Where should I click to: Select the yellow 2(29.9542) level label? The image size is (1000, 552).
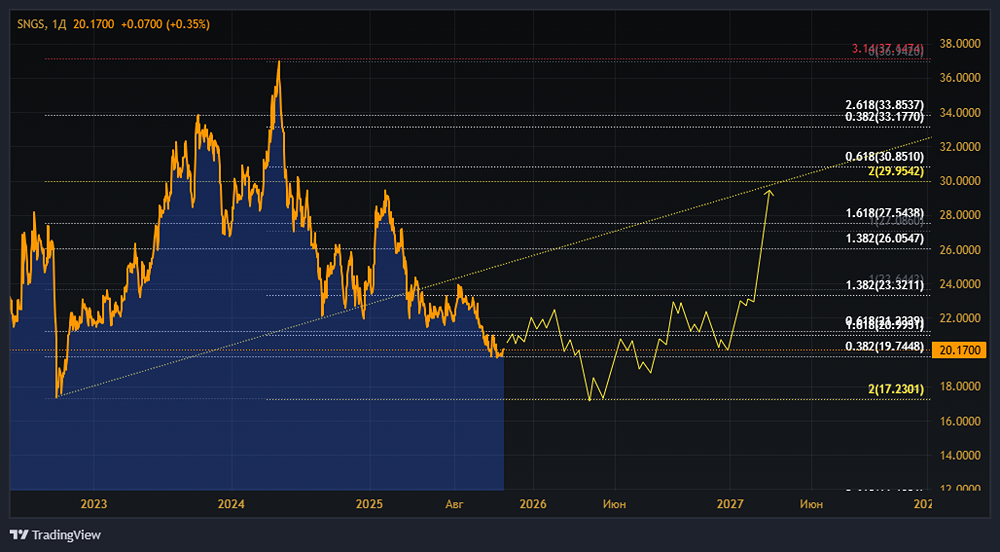[895, 171]
